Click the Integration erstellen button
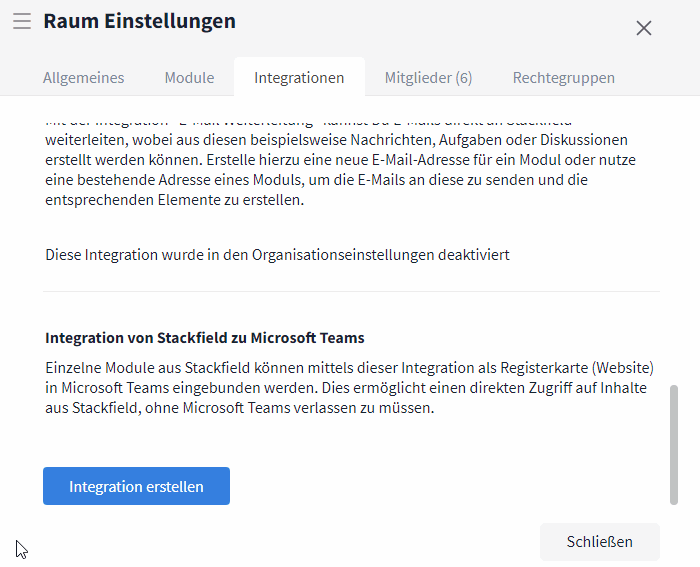Image resolution: width=700 pixels, height=567 pixels. (x=136, y=486)
